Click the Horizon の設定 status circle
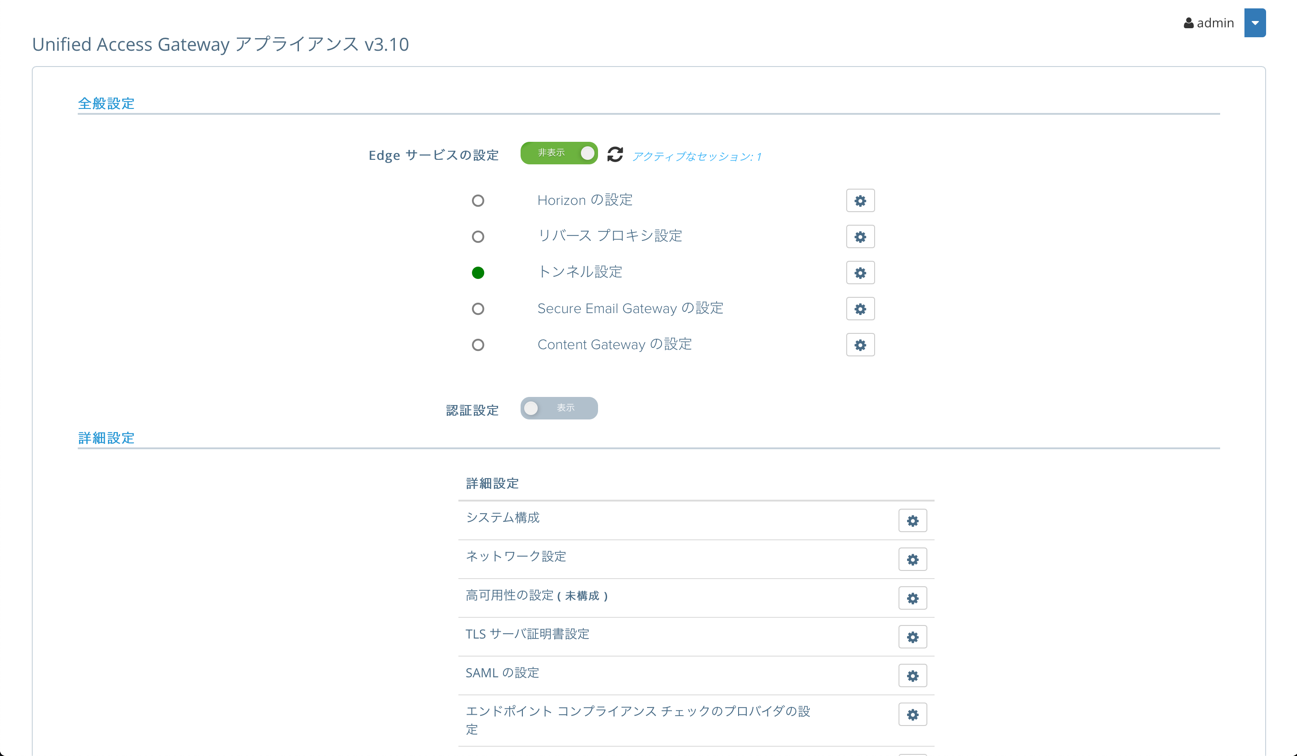1297x756 pixels. tap(478, 201)
